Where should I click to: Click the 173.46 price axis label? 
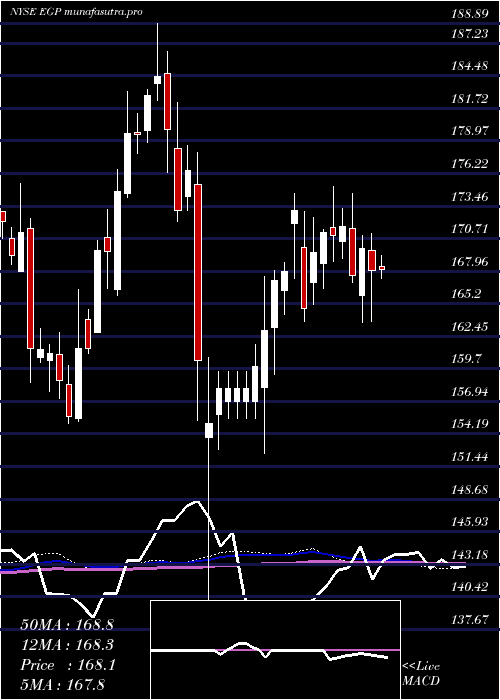[x=469, y=196]
